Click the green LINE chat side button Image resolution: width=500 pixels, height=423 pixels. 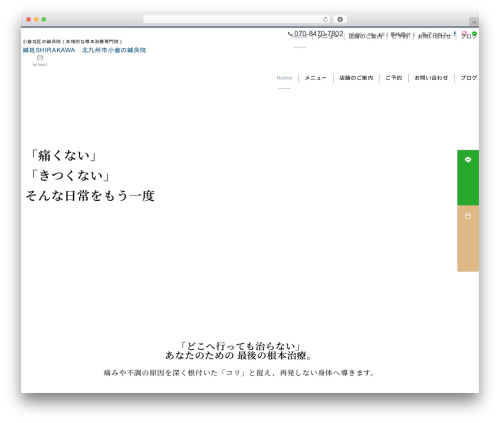(468, 177)
